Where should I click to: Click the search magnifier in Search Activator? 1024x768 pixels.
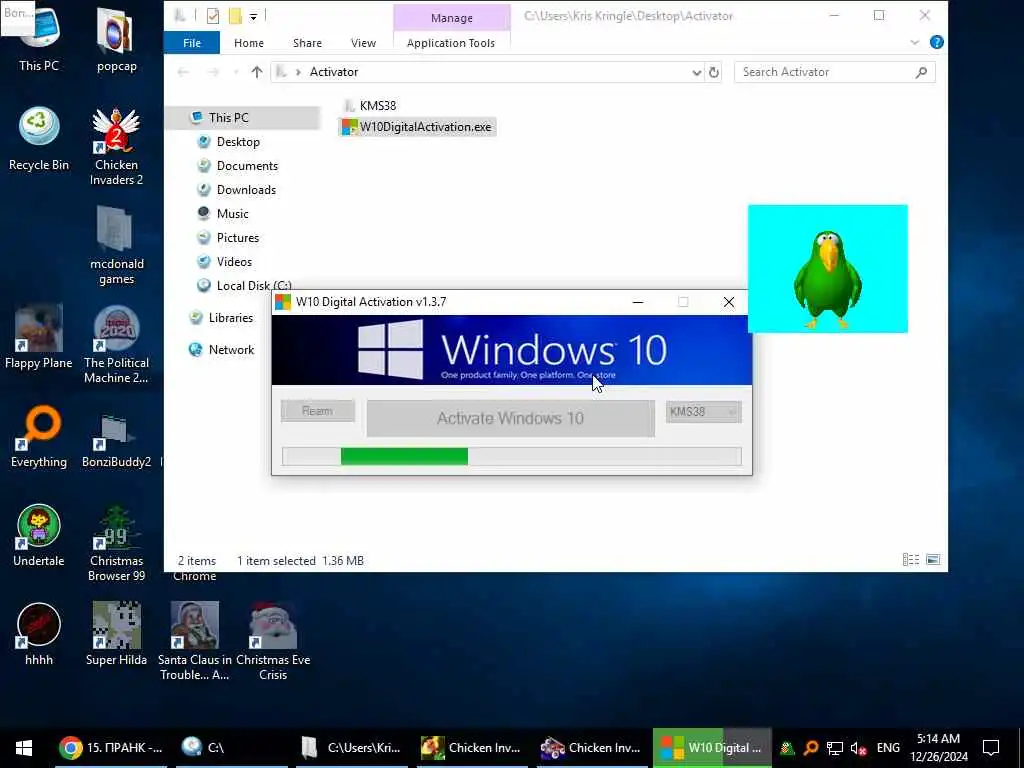tap(921, 72)
